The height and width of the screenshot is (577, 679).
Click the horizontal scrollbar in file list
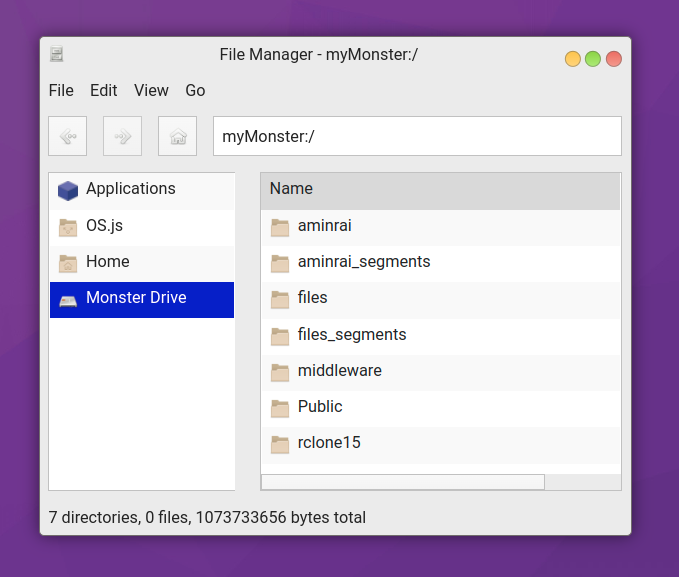click(x=402, y=482)
